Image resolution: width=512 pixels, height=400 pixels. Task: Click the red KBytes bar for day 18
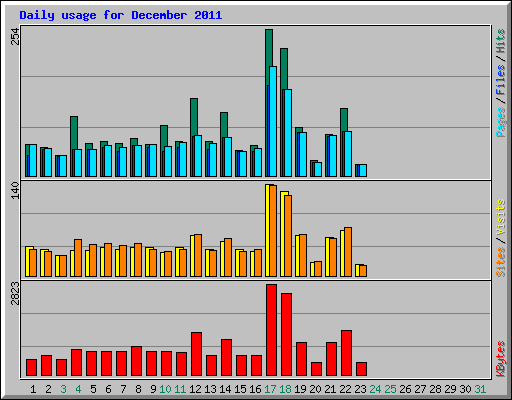point(286,335)
